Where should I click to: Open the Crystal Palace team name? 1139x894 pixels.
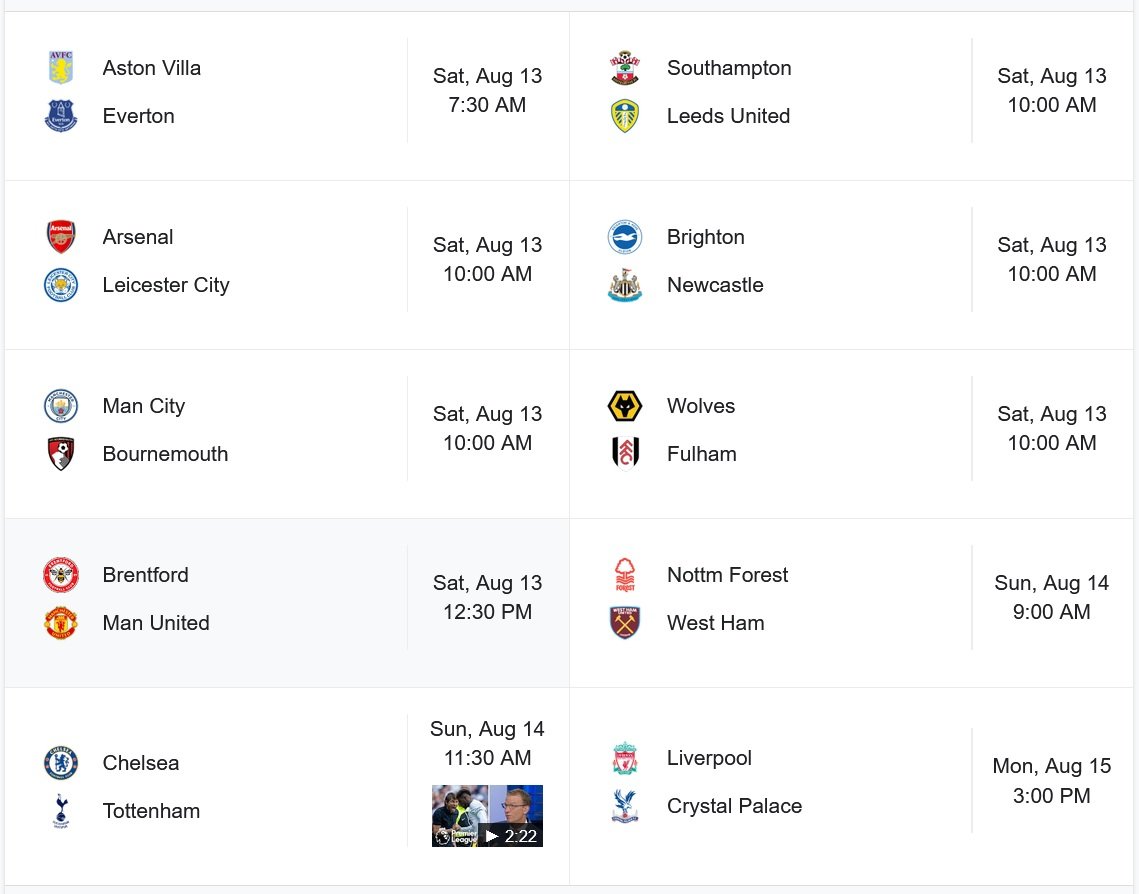point(734,805)
